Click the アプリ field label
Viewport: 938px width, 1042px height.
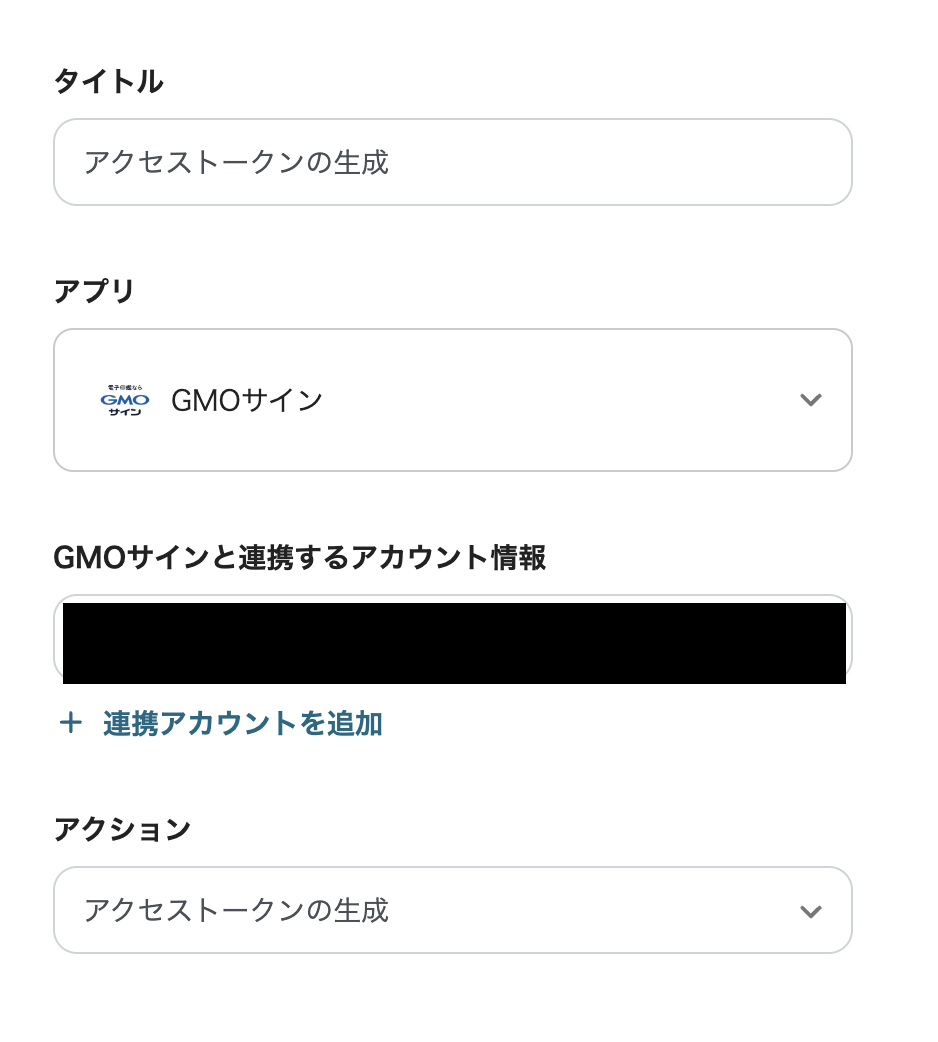(x=93, y=292)
